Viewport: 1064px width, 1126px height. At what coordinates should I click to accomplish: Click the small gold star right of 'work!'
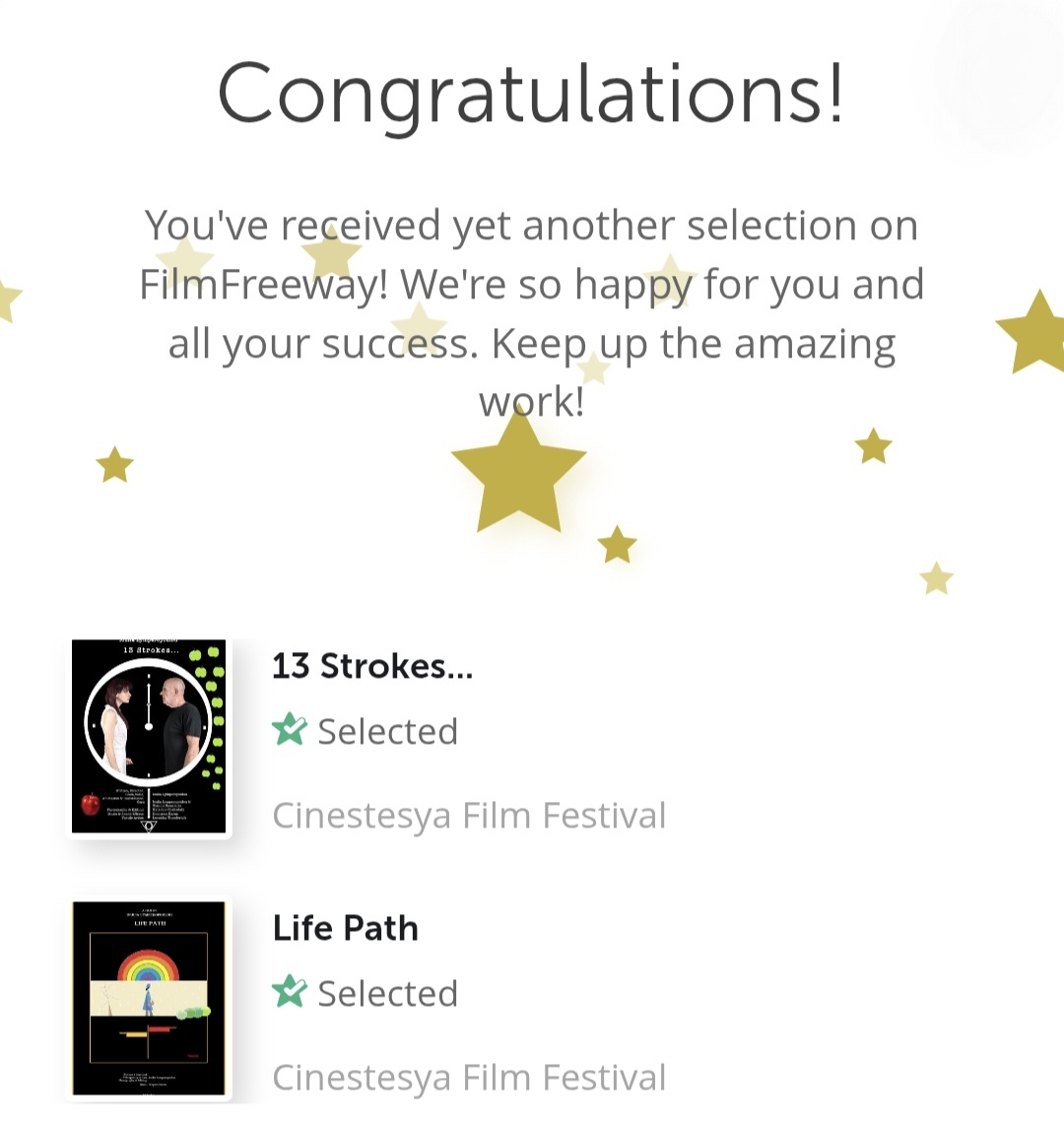coord(873,446)
